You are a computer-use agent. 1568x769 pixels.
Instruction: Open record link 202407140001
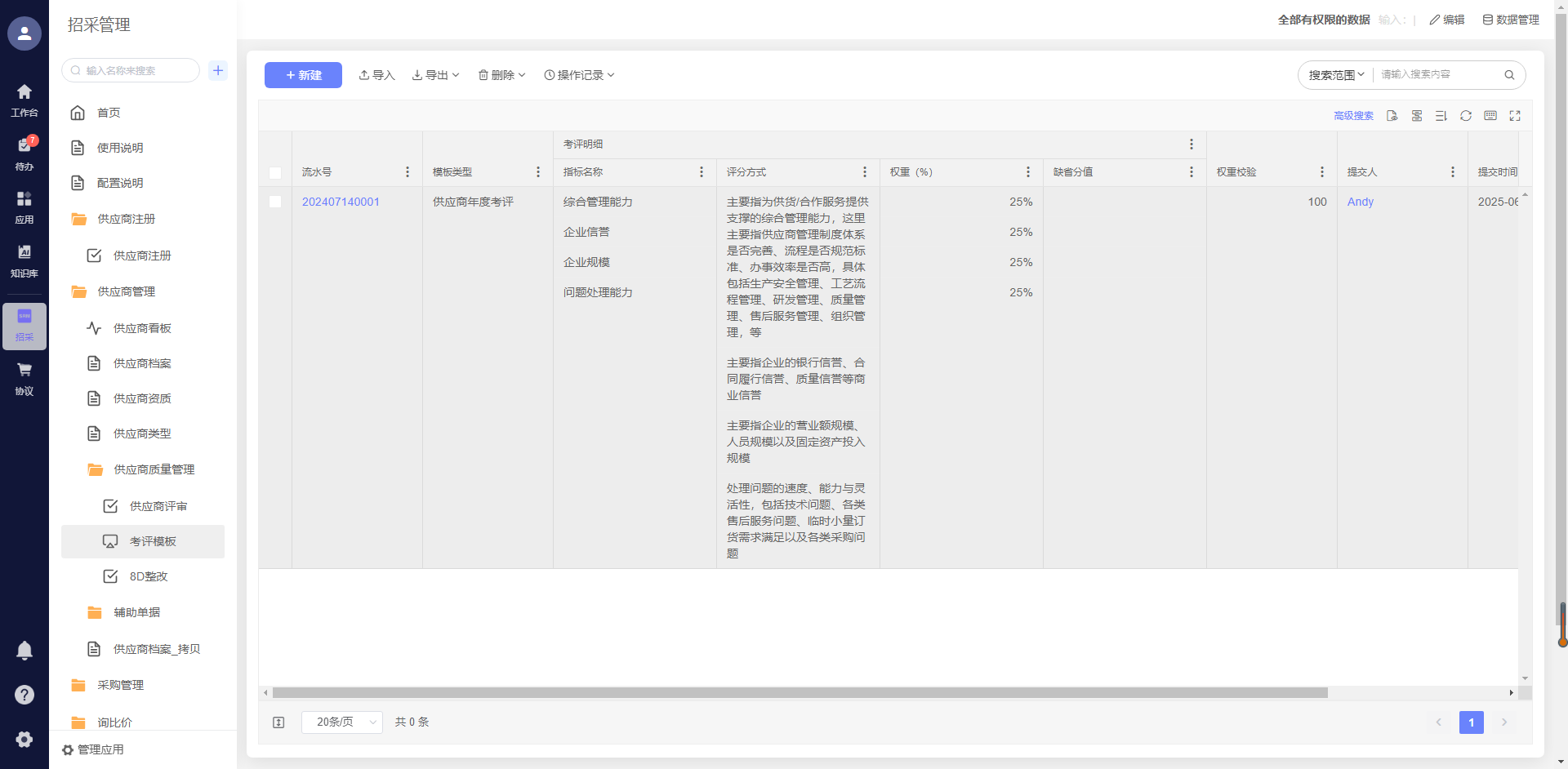coord(341,202)
